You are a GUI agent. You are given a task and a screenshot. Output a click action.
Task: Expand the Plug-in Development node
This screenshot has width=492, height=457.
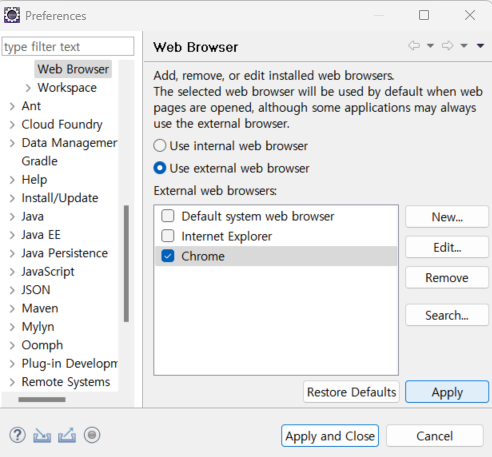(12, 363)
